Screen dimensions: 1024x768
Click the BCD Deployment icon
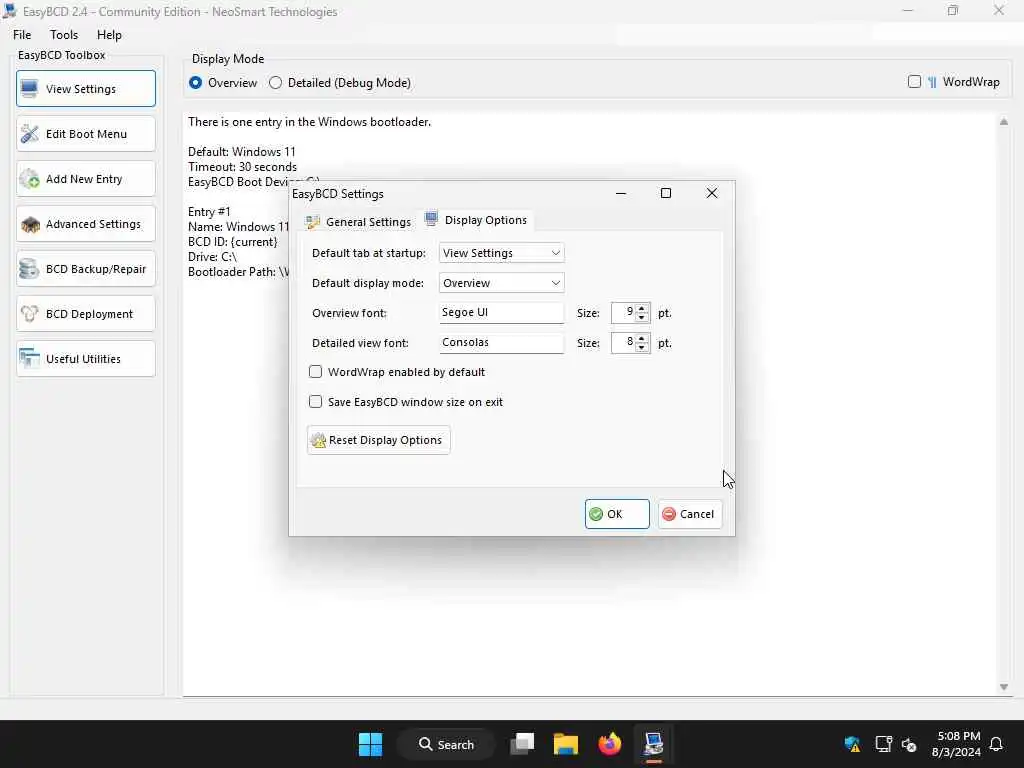pyautogui.click(x=29, y=313)
